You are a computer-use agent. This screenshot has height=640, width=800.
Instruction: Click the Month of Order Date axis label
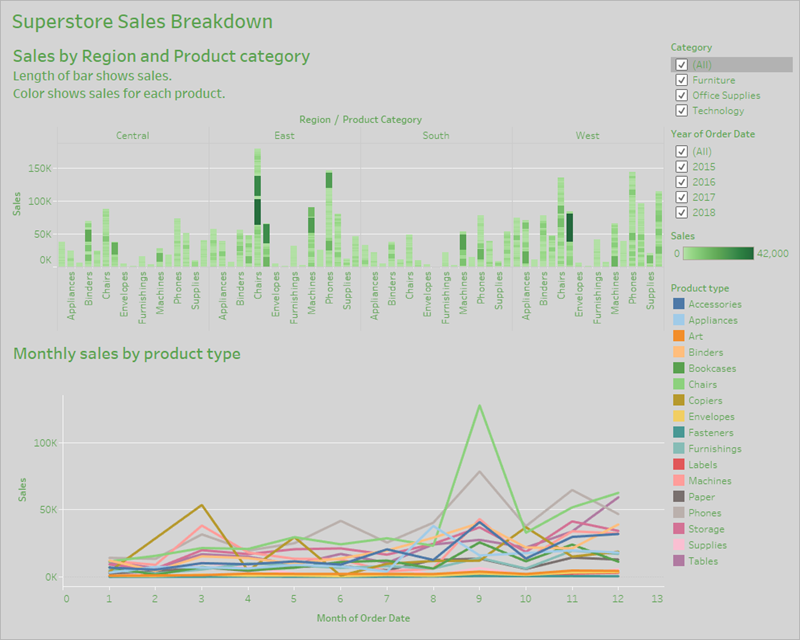[363, 618]
